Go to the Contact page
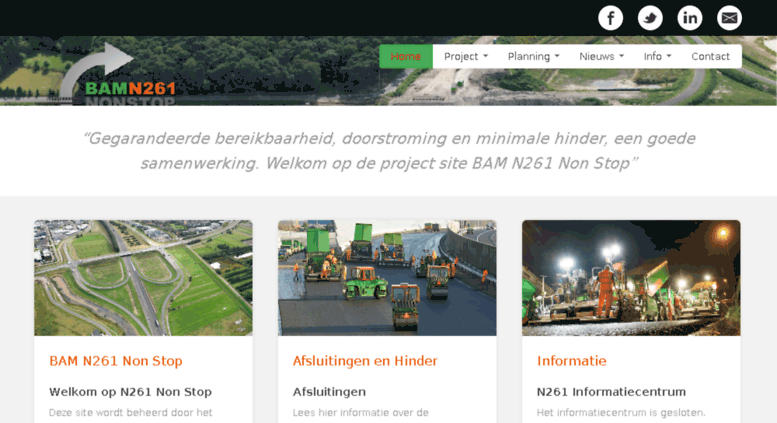Screen dimensions: 777x423 click(711, 56)
